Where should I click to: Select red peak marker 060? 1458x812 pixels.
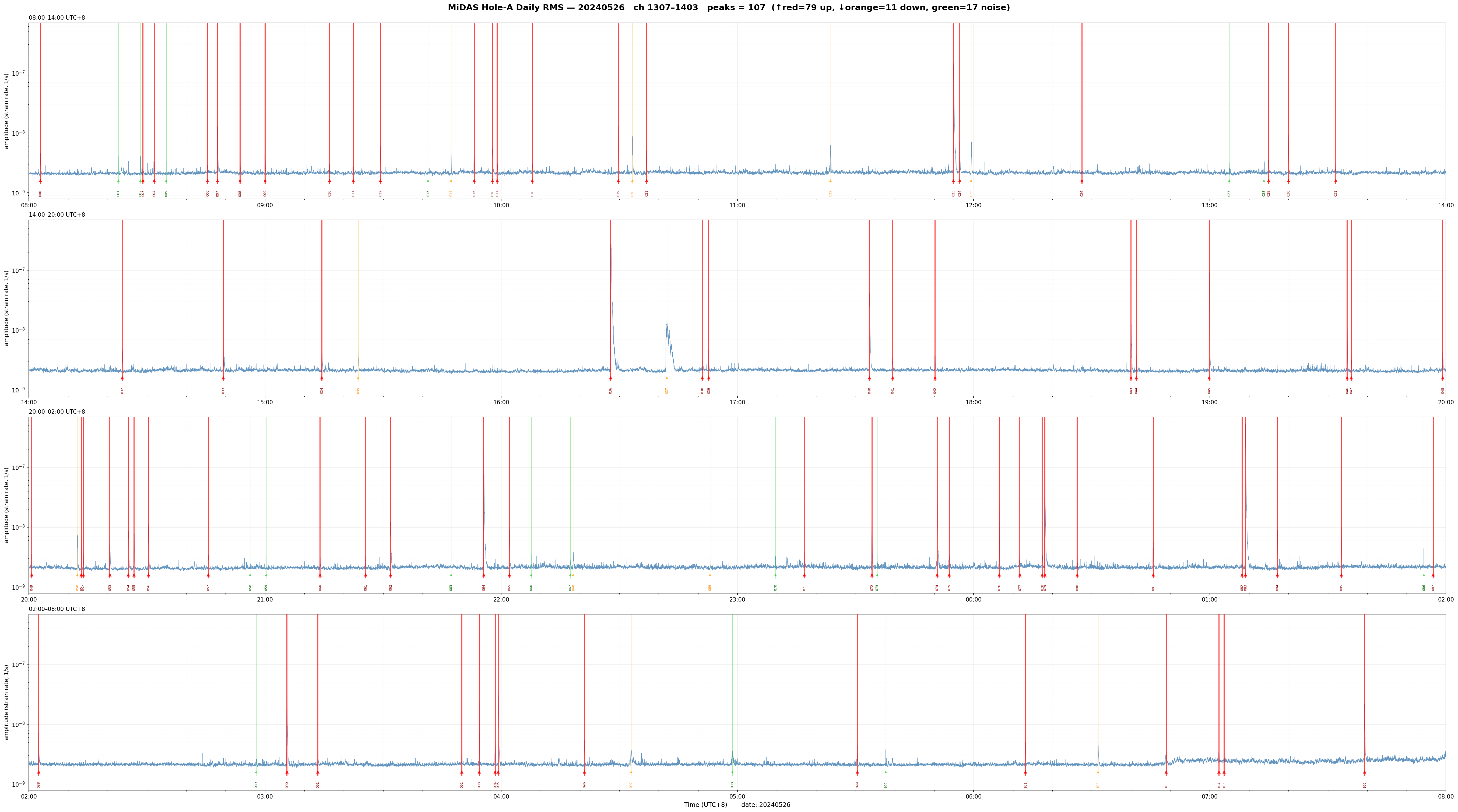coord(320,575)
